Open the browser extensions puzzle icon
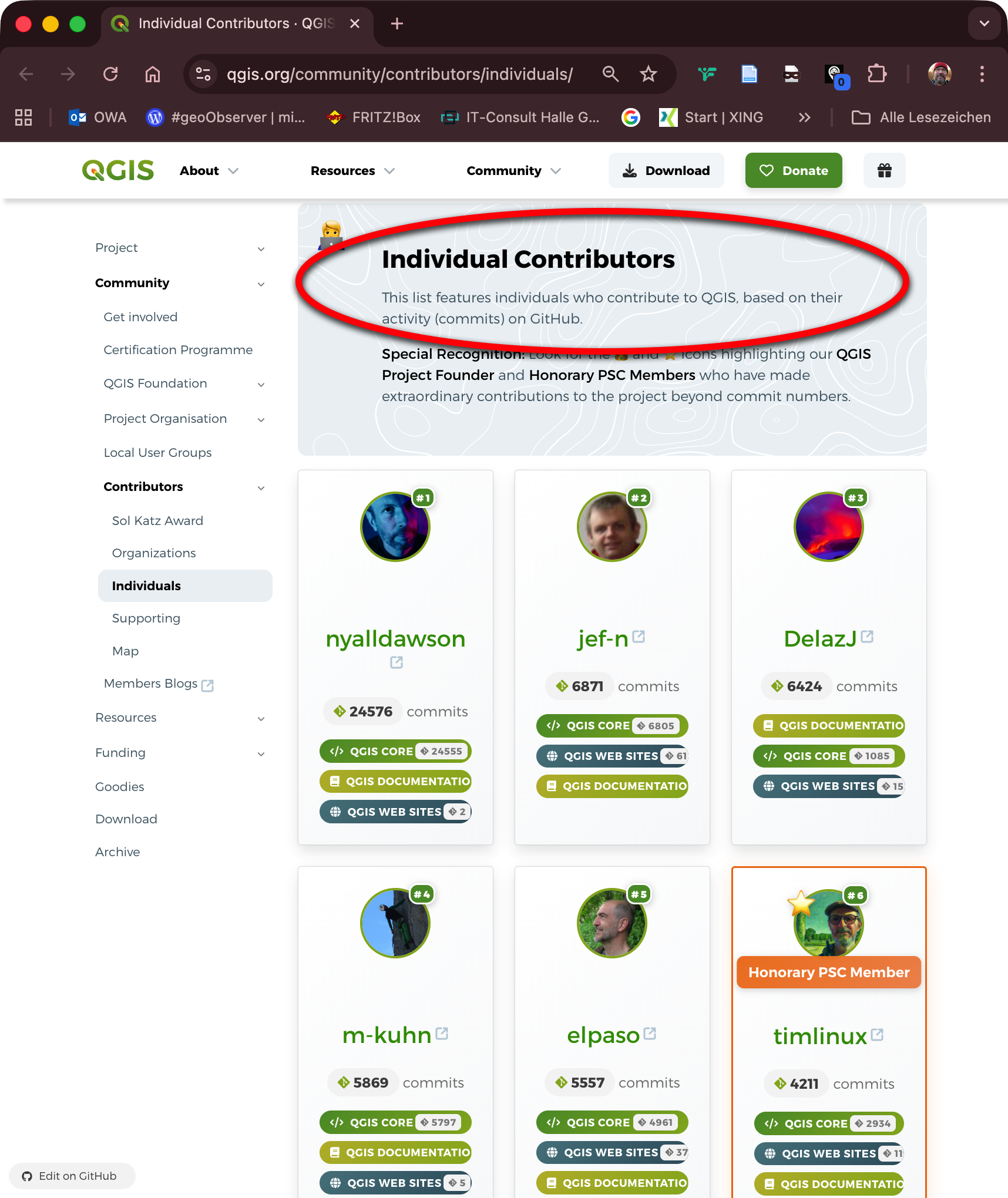Viewport: 1008px width, 1198px height. pos(876,74)
